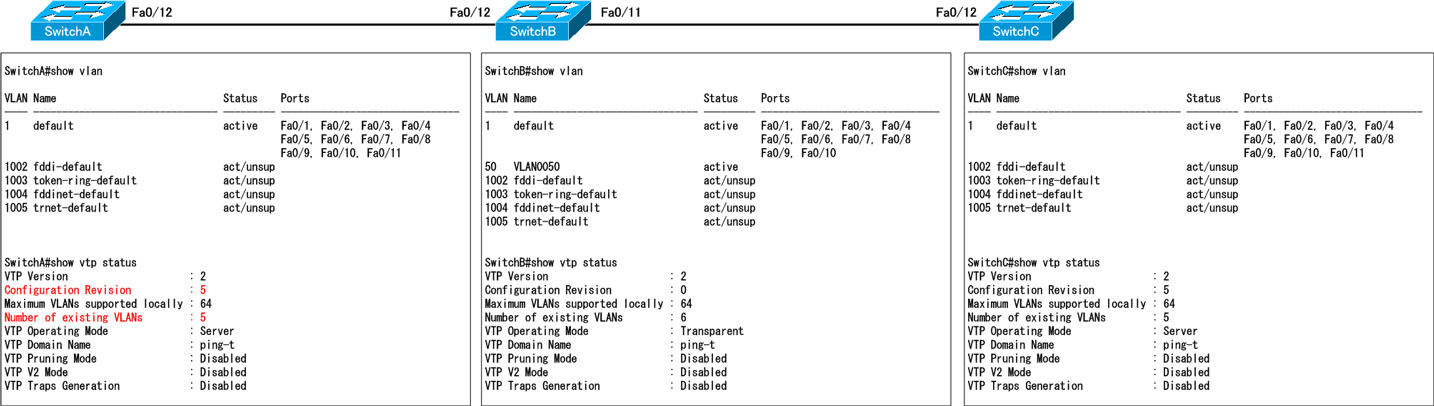Click the Status column header in SwitchC output
This screenshot has height=406, width=1434.
coord(1203,98)
